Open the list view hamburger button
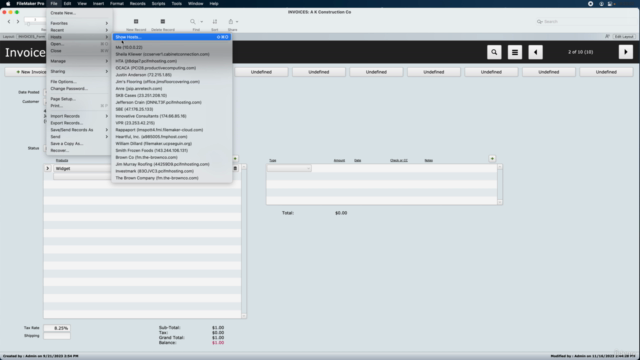 point(515,52)
